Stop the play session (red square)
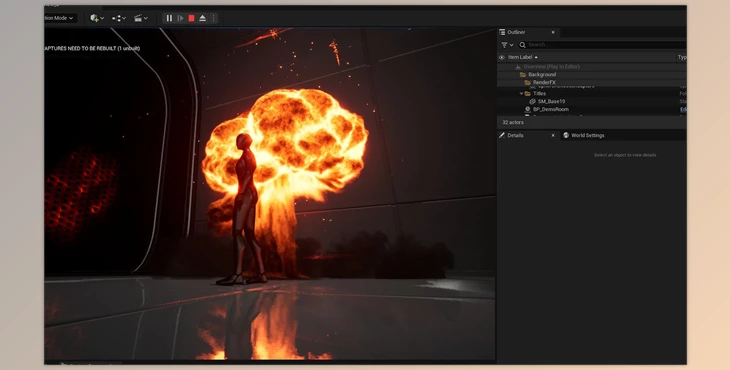 coord(191,18)
